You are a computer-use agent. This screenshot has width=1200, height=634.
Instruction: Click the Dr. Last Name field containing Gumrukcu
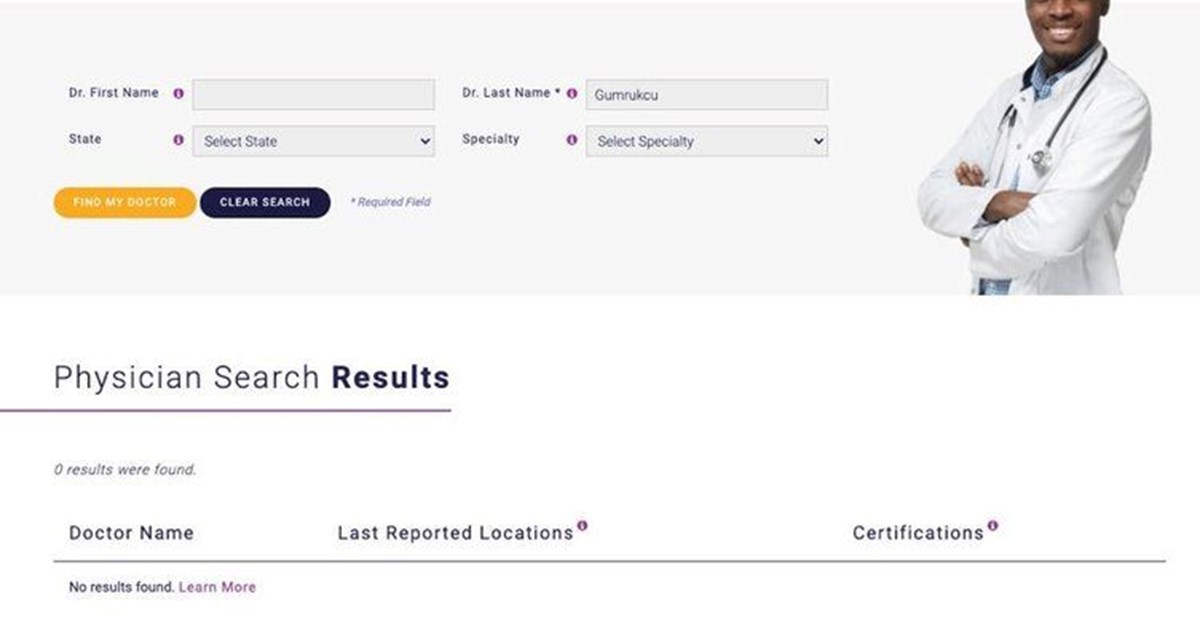tap(707, 95)
